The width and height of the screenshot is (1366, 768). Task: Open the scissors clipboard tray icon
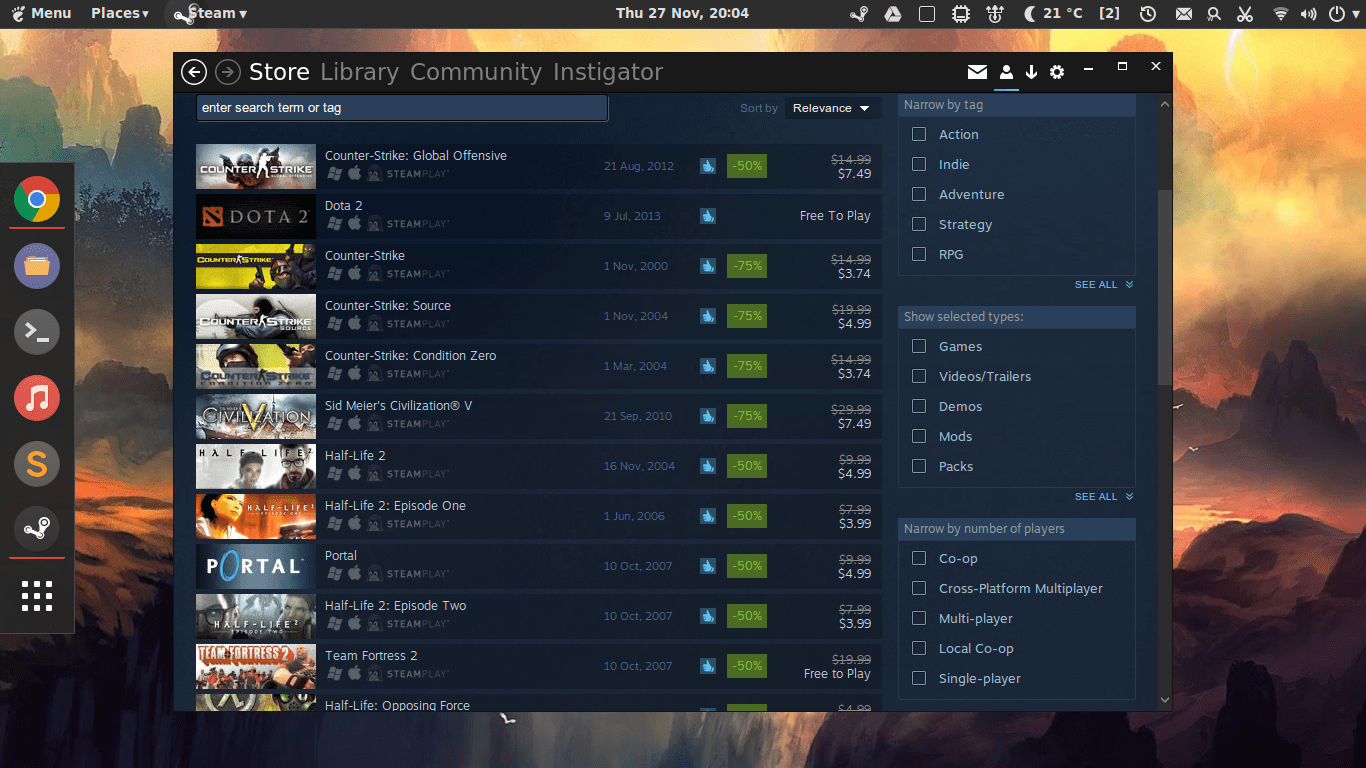[x=1244, y=13]
